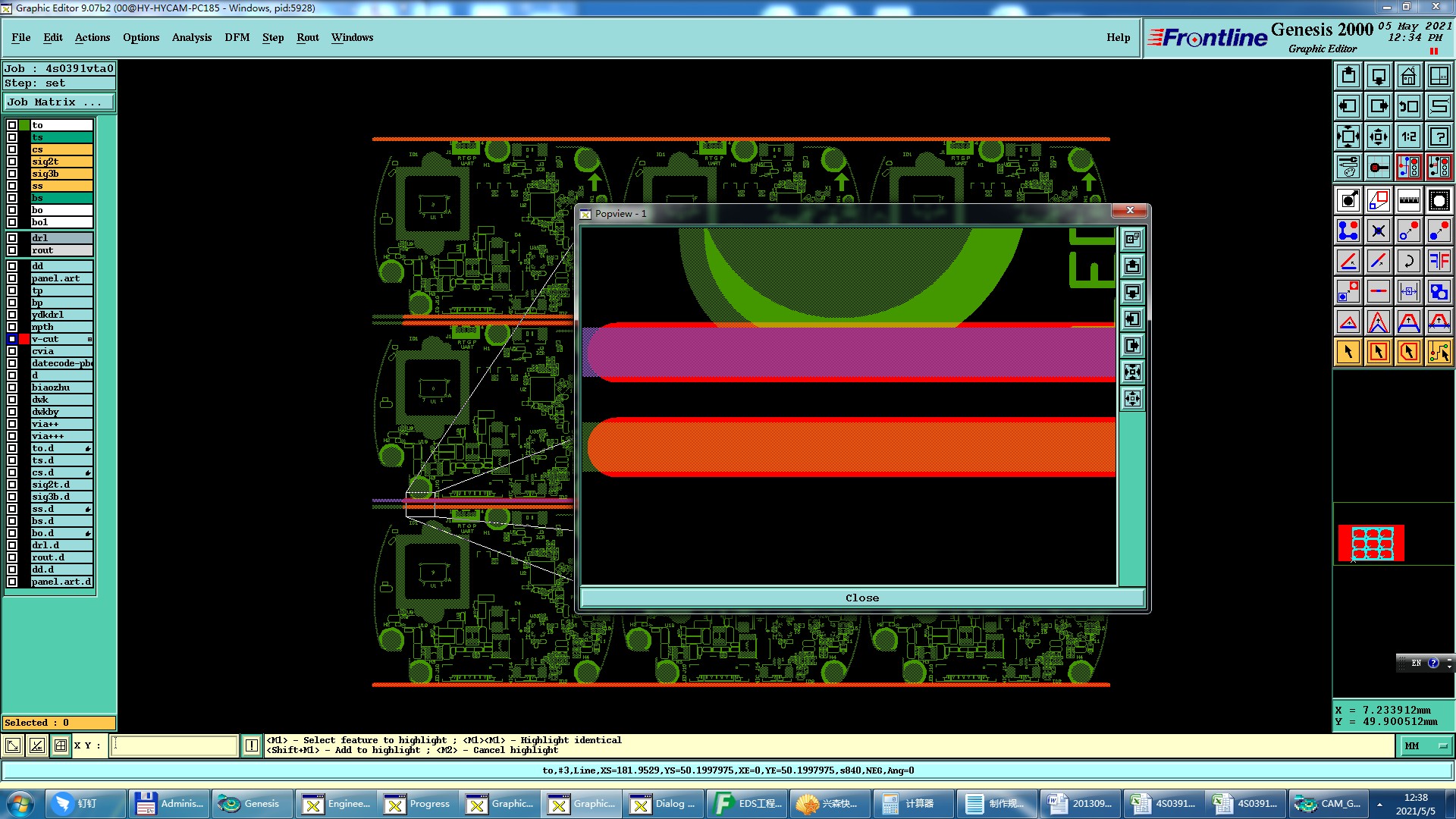This screenshot has width=1456, height=819.
Task: Click the rotate arrow tool icon
Action: [x=1408, y=261]
